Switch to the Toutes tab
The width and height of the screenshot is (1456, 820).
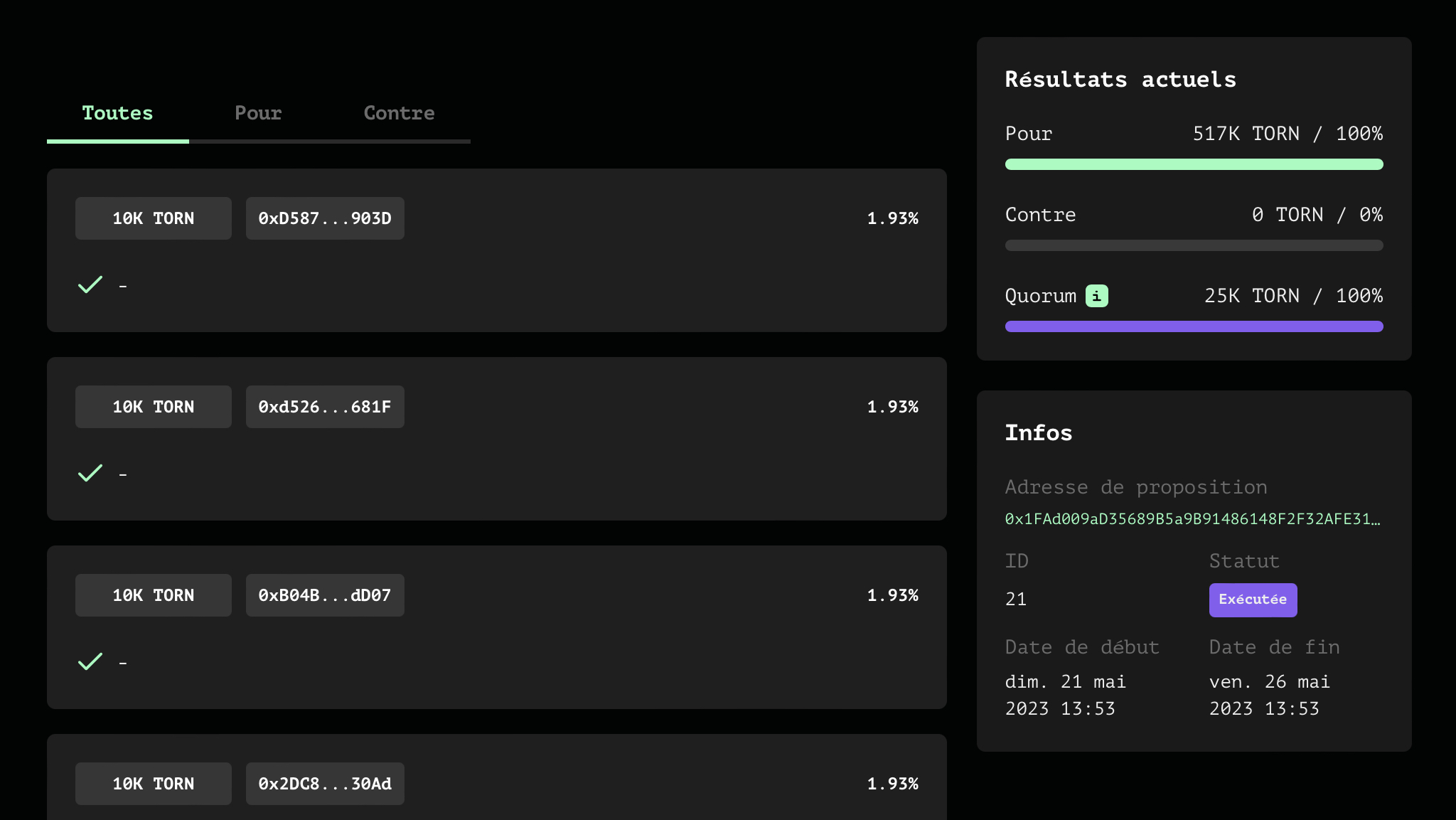click(118, 113)
